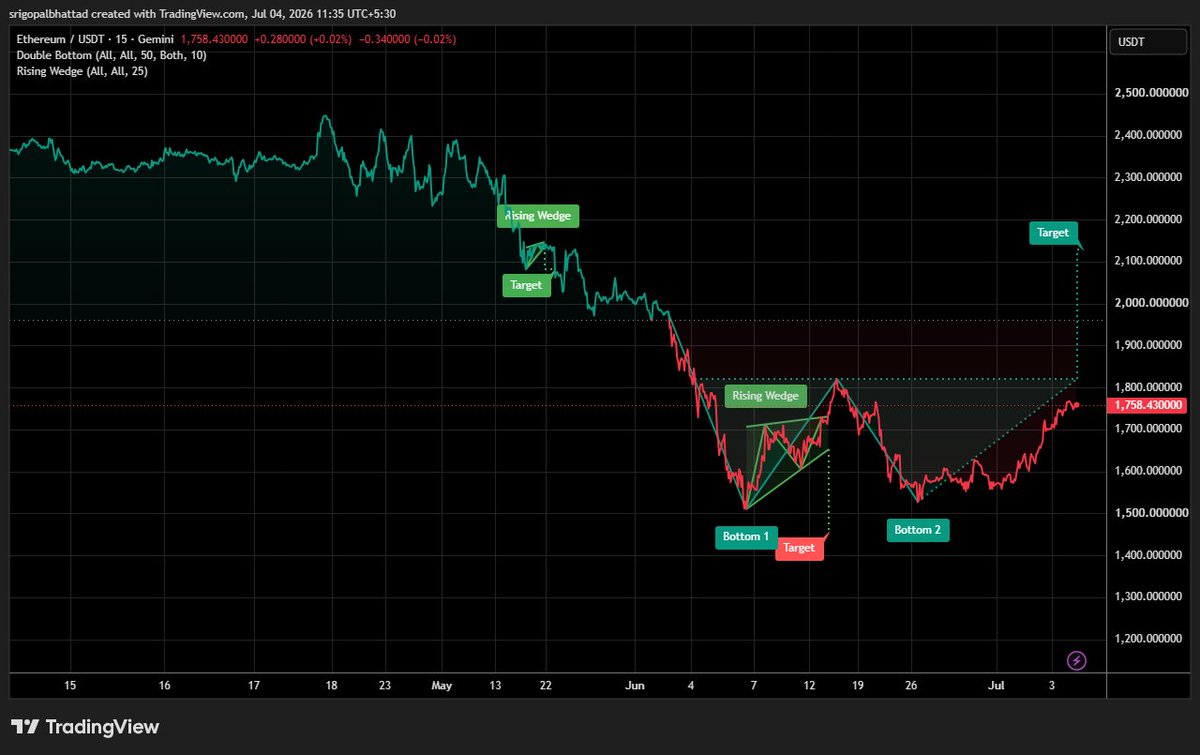Click the 2,300.000000 price axis value

click(x=1150, y=177)
